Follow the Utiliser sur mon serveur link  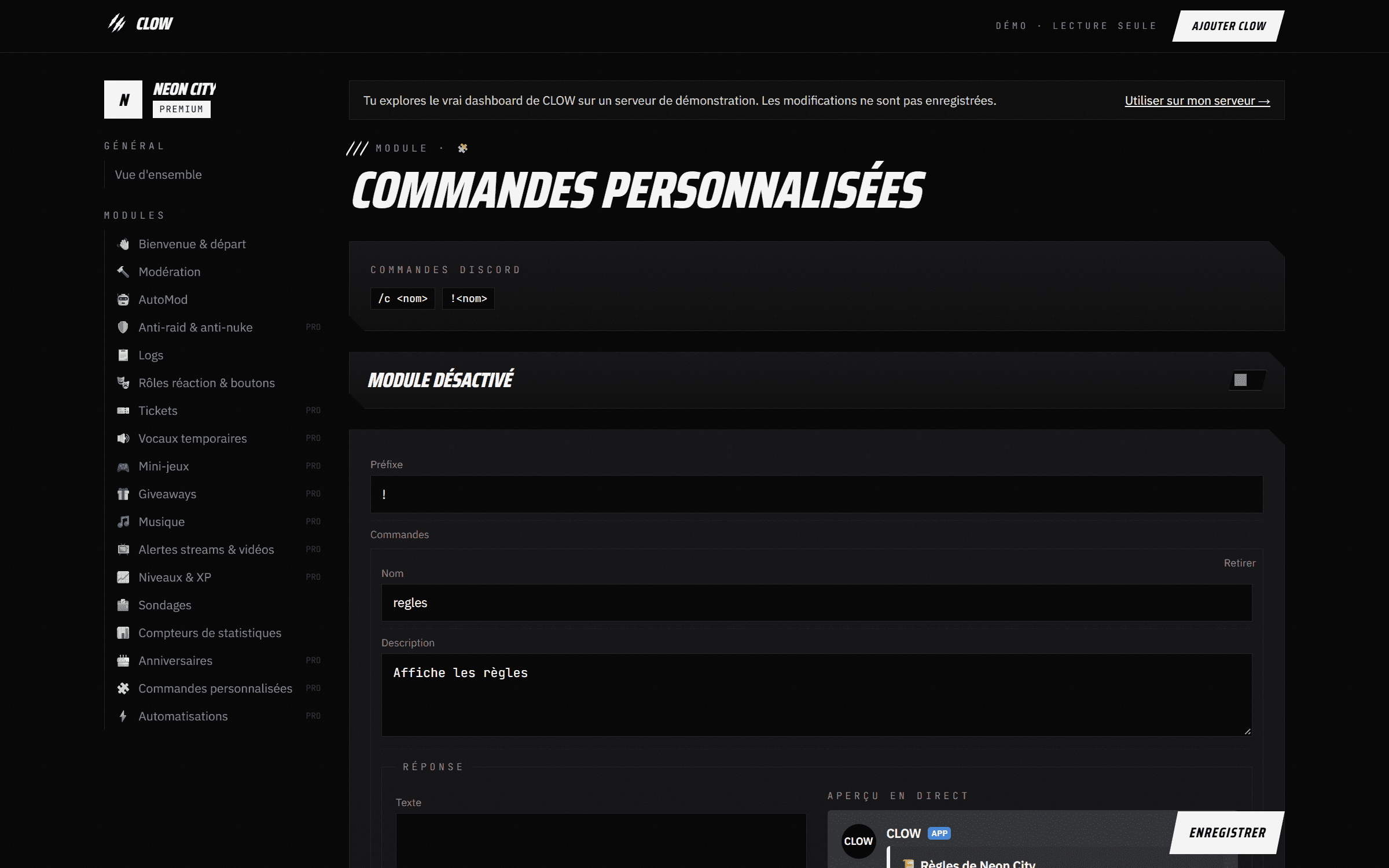click(1197, 101)
